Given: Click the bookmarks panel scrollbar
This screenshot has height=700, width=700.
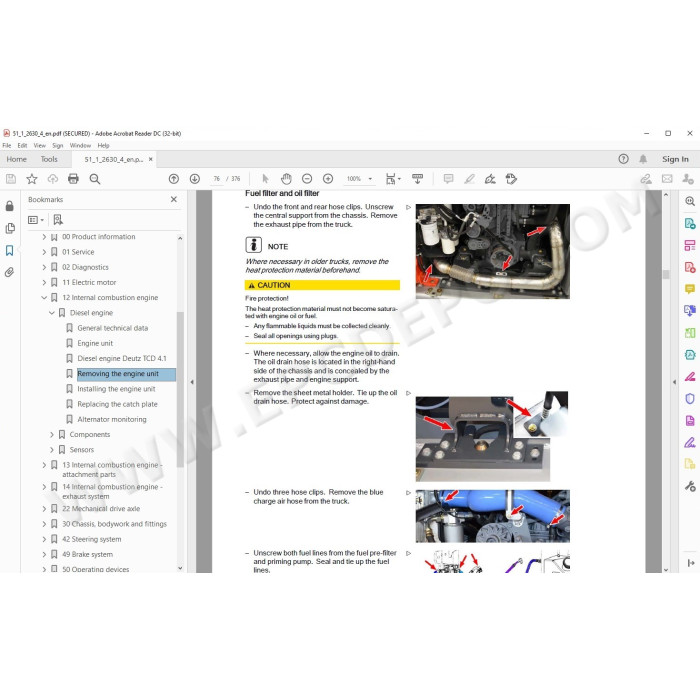Looking at the screenshot, I should [180, 389].
